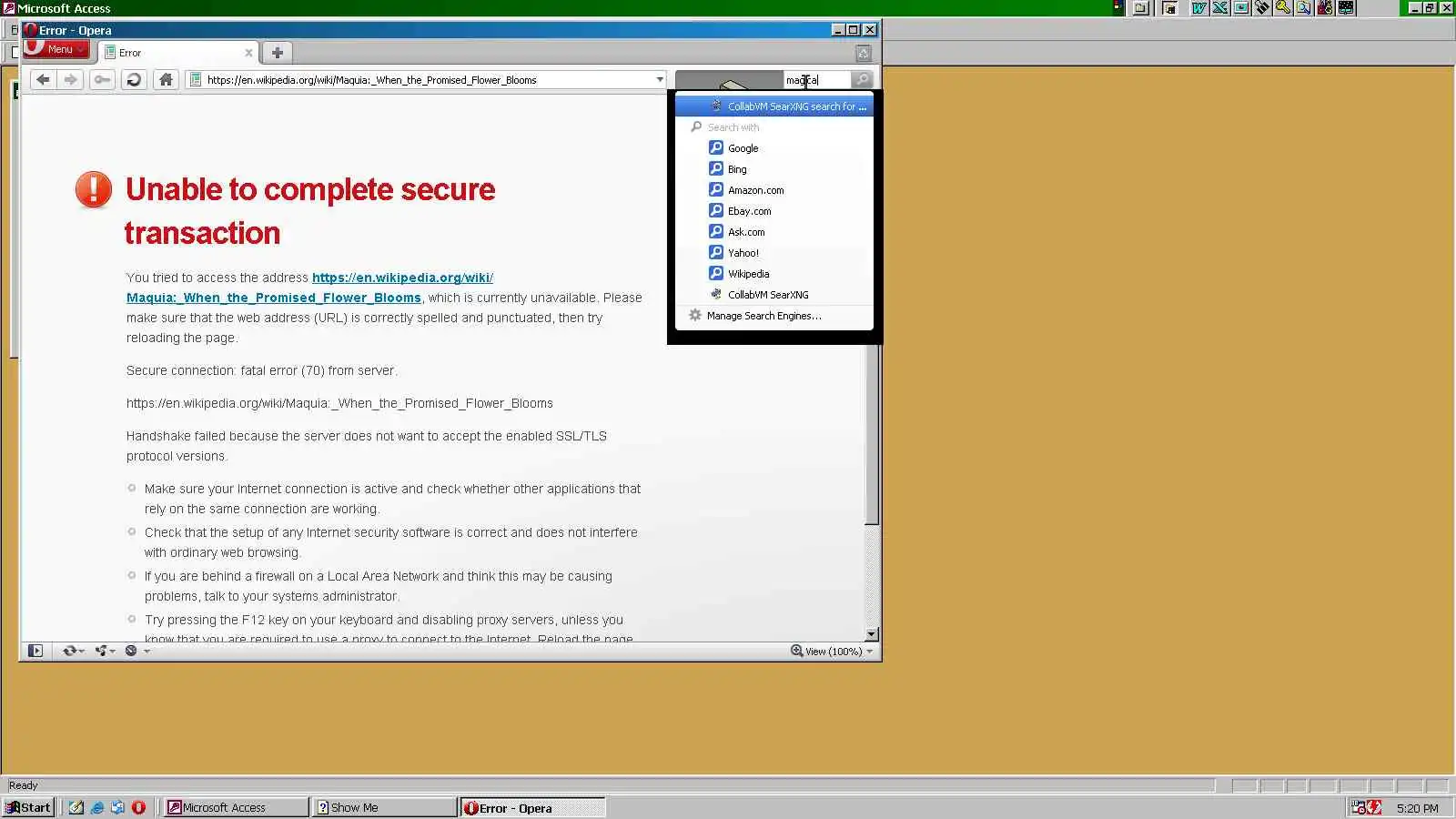1456x819 pixels.
Task: Click the Wikipedia Maquia URL hyperlink
Action: 310,288
